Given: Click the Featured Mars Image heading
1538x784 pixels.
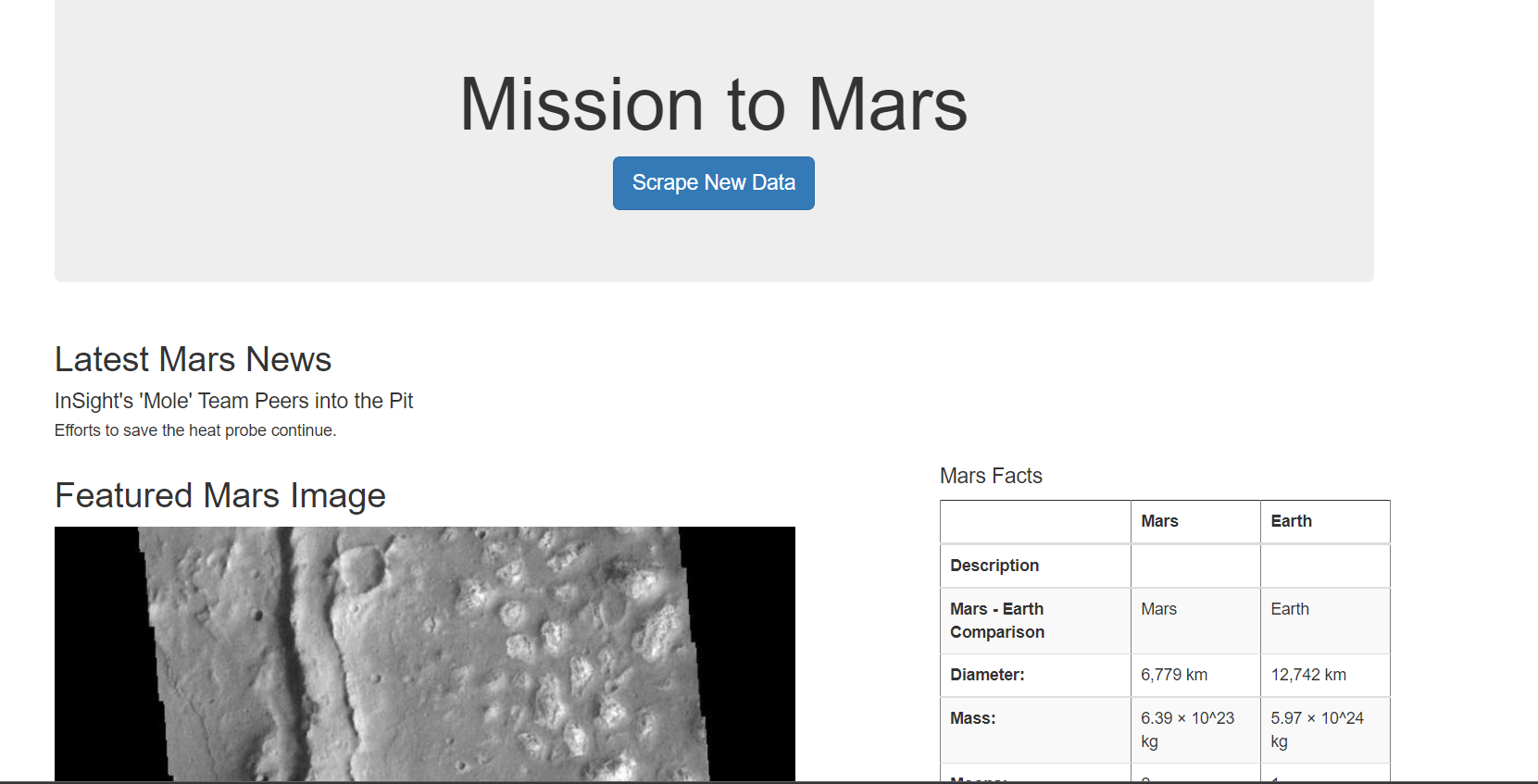Looking at the screenshot, I should 220,496.
